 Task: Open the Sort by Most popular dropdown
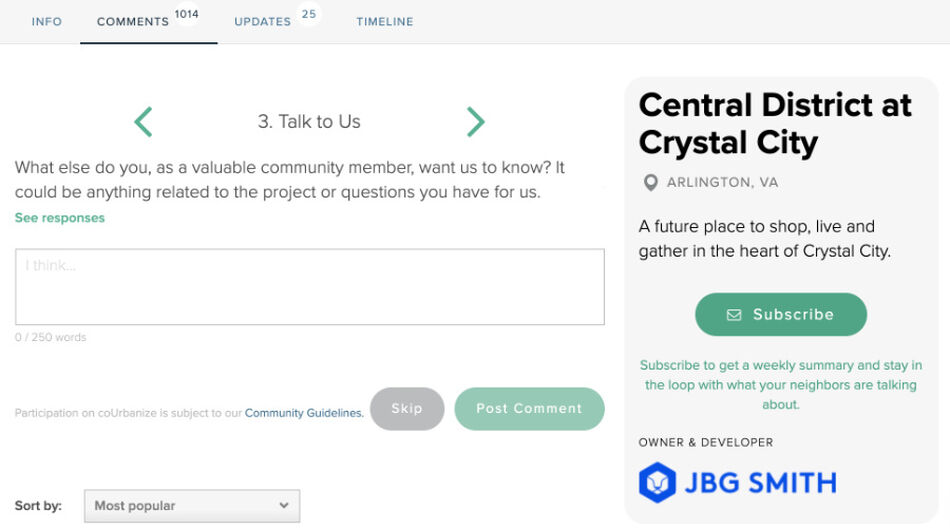coord(192,506)
